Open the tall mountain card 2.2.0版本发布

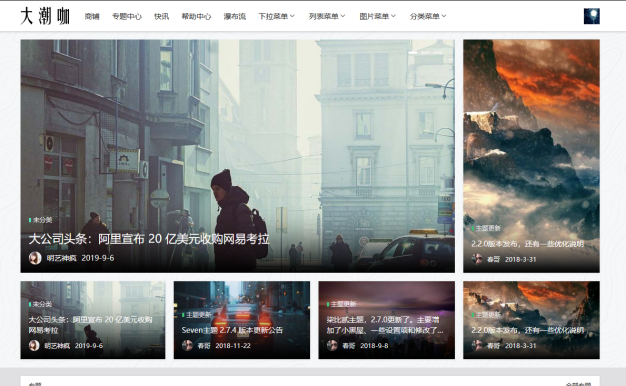527,244
